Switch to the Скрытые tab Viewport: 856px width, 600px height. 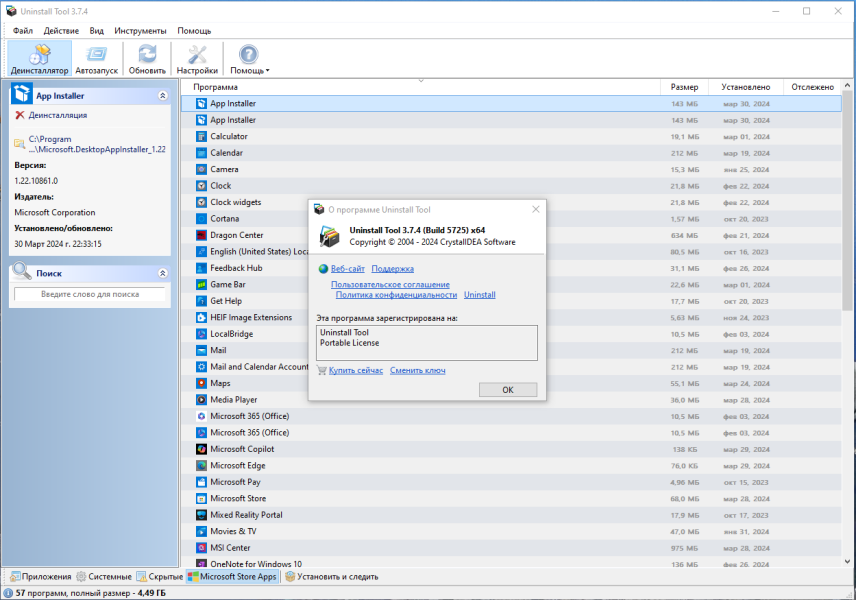159,577
